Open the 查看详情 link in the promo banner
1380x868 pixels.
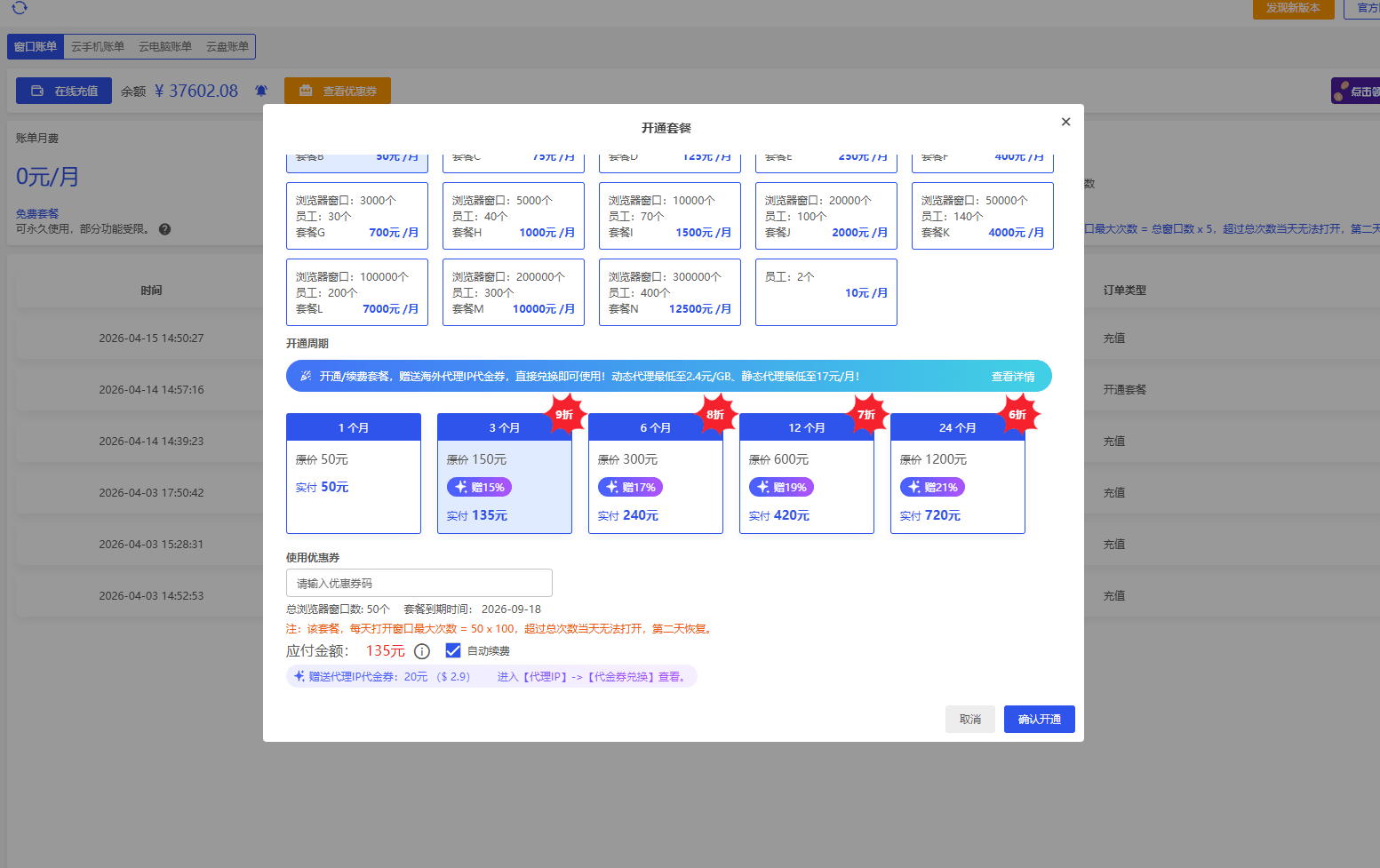(x=1013, y=377)
